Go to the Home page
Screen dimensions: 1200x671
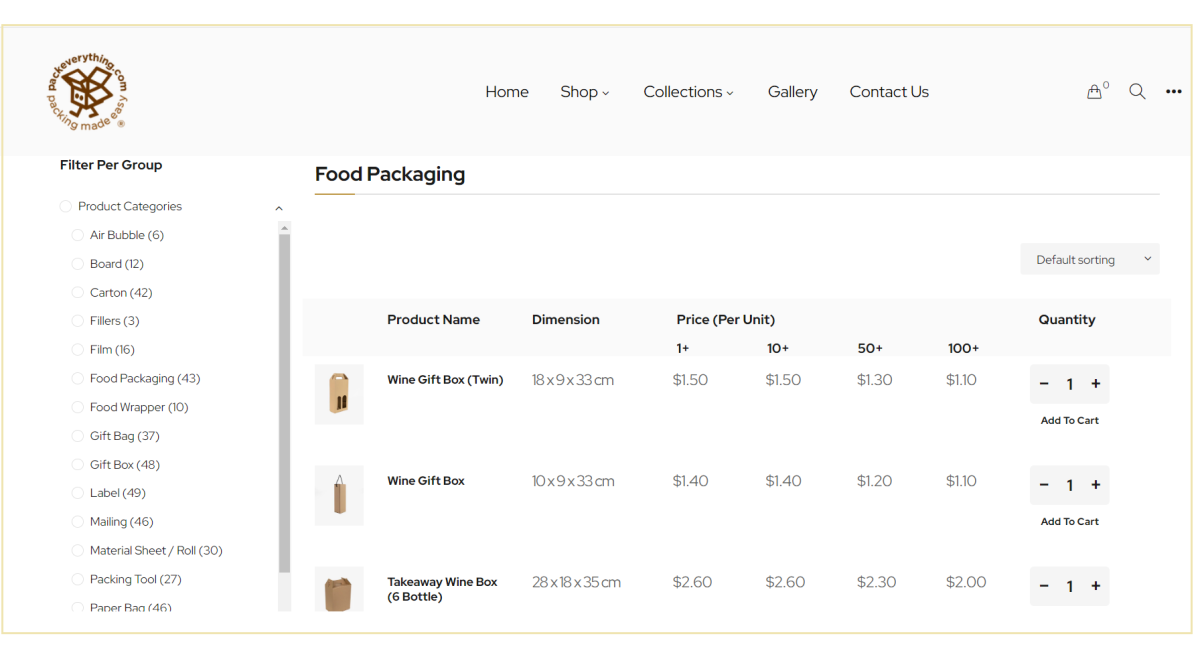coord(507,92)
